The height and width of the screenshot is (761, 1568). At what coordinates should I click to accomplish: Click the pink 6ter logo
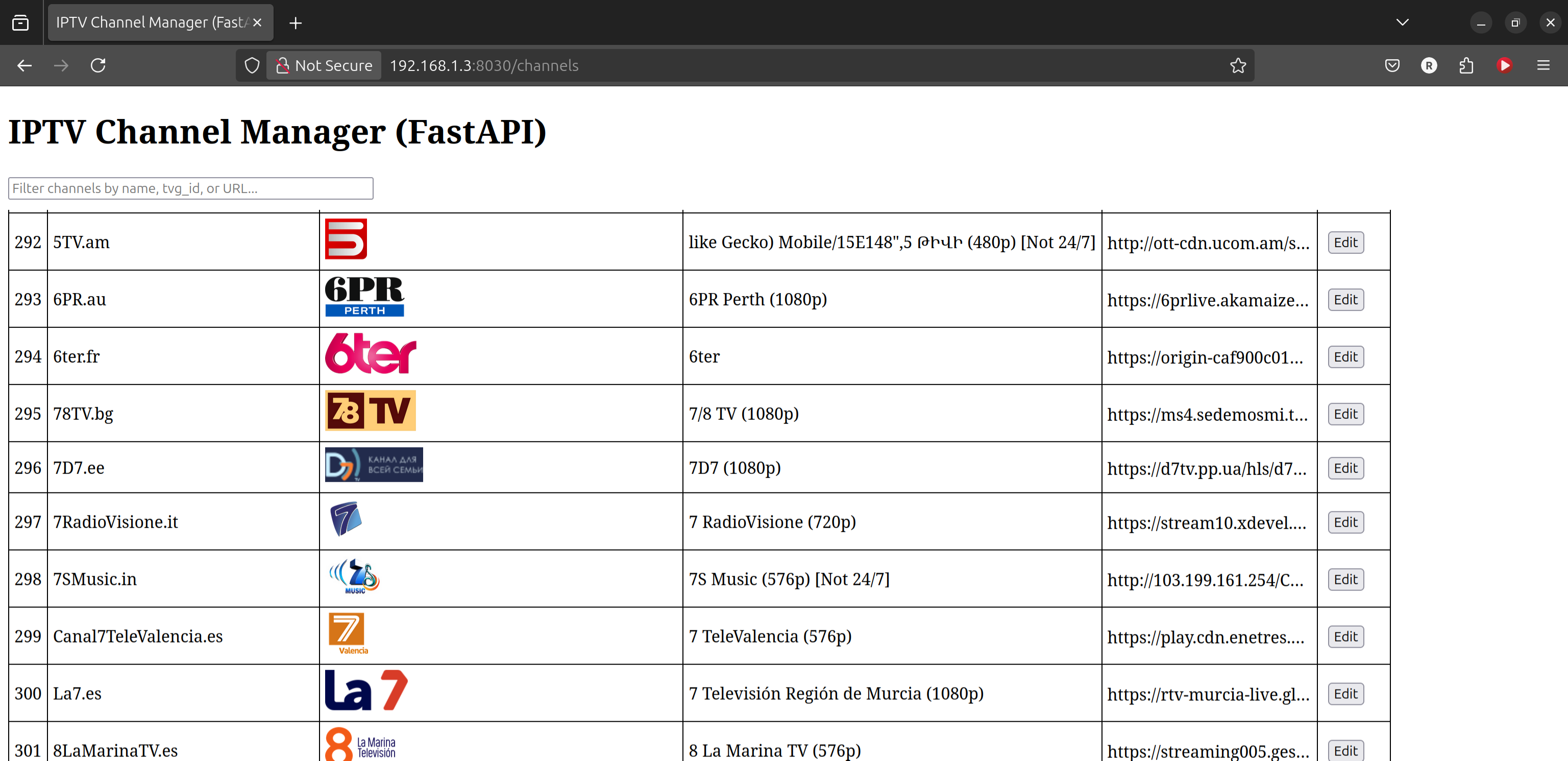(x=371, y=353)
